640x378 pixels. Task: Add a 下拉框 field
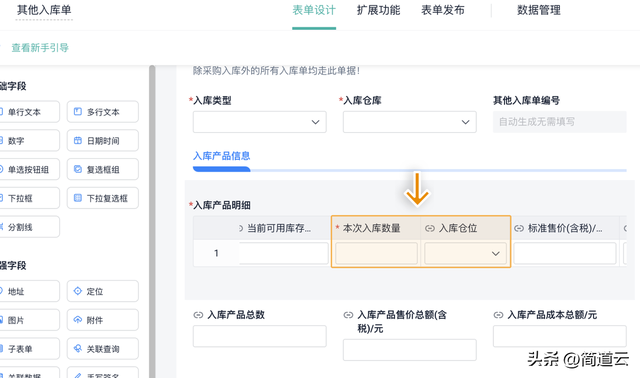(29, 198)
